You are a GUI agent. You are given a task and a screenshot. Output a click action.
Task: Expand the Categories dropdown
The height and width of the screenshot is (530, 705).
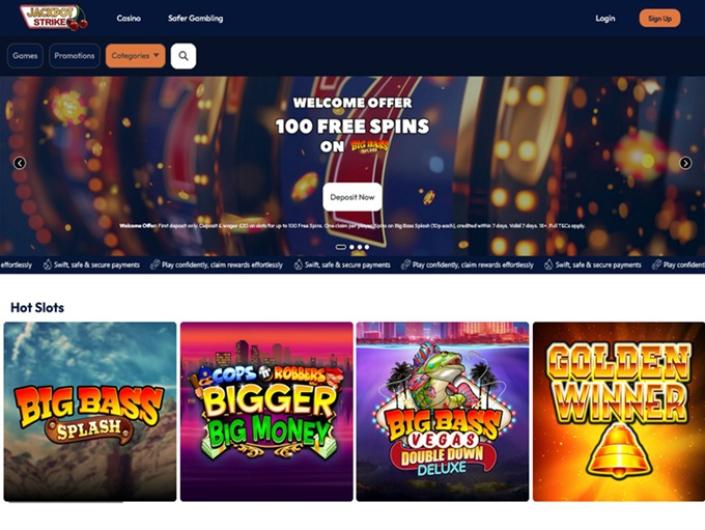135,56
